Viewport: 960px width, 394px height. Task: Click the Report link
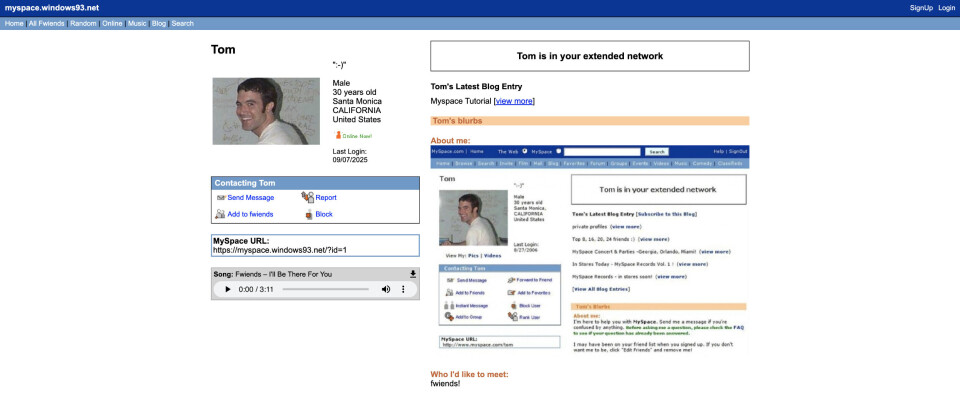coord(326,198)
